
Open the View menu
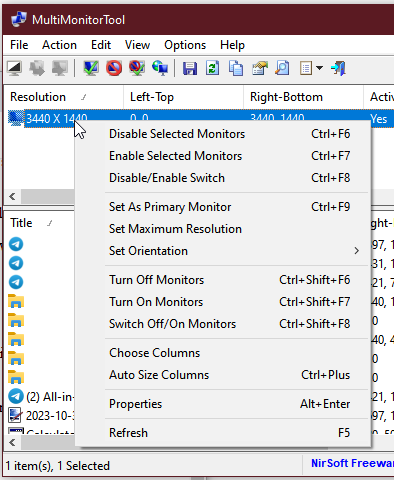click(x=137, y=45)
